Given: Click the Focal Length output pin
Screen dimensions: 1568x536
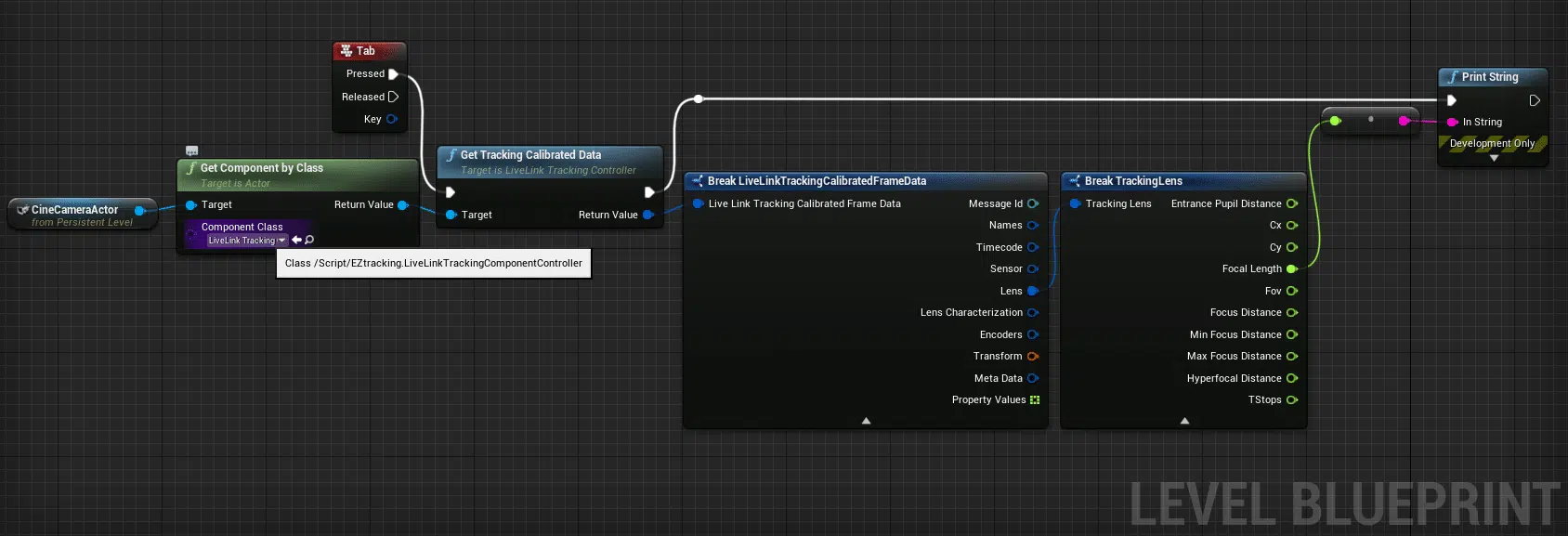Looking at the screenshot, I should point(1291,269).
